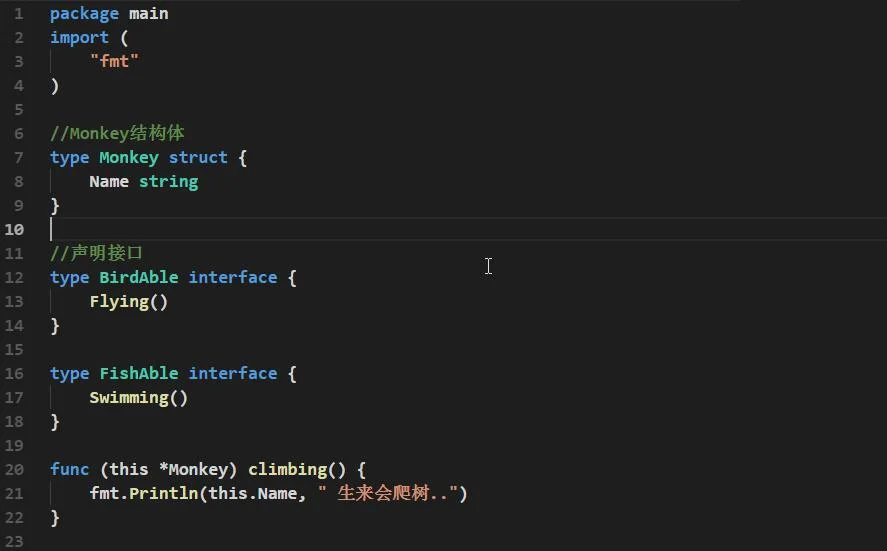Click the //Monkey结构体 comment
The width and height of the screenshot is (887, 551).
[117, 134]
